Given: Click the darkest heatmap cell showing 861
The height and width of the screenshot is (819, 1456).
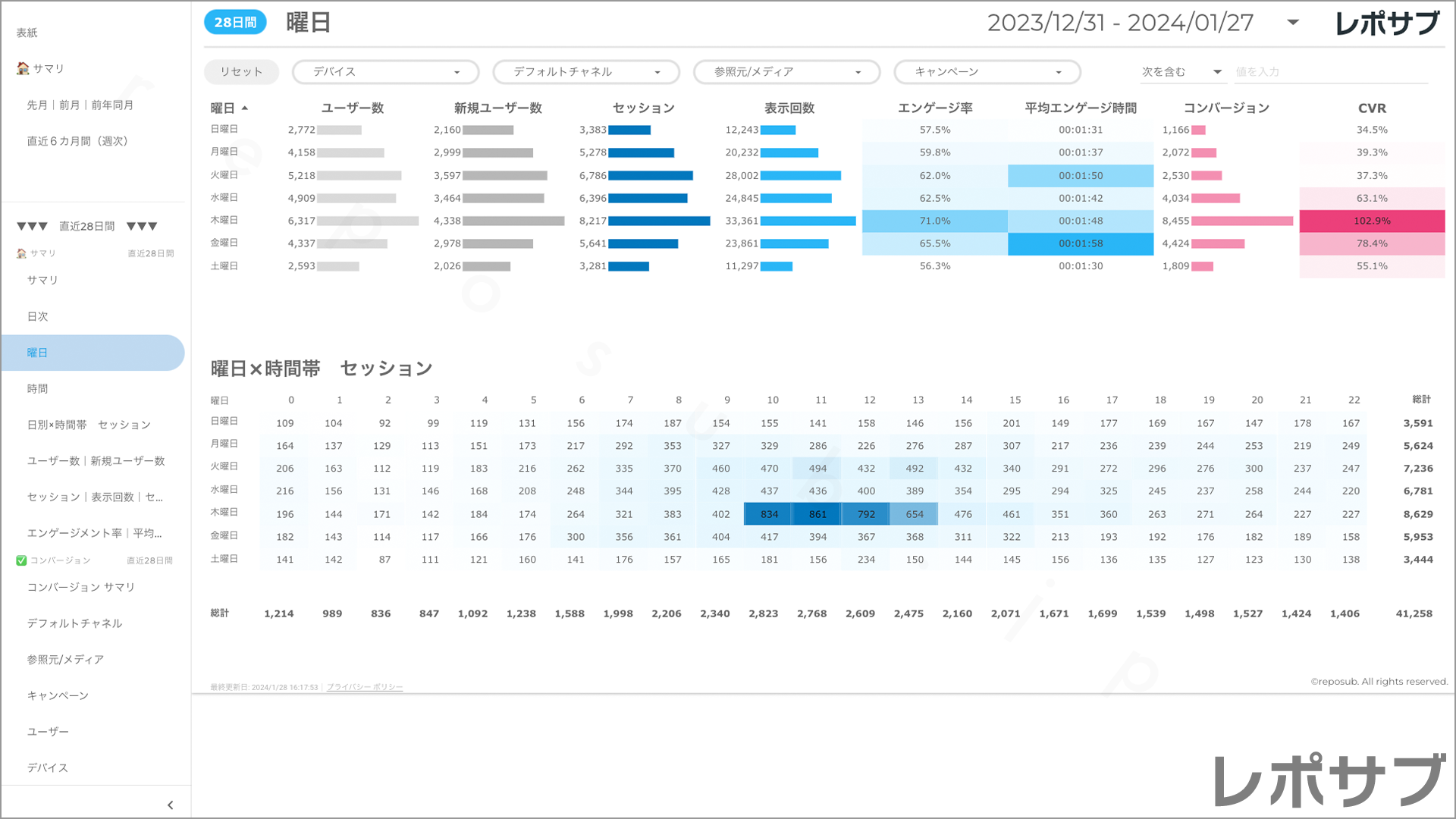Looking at the screenshot, I should pyautogui.click(x=817, y=514).
